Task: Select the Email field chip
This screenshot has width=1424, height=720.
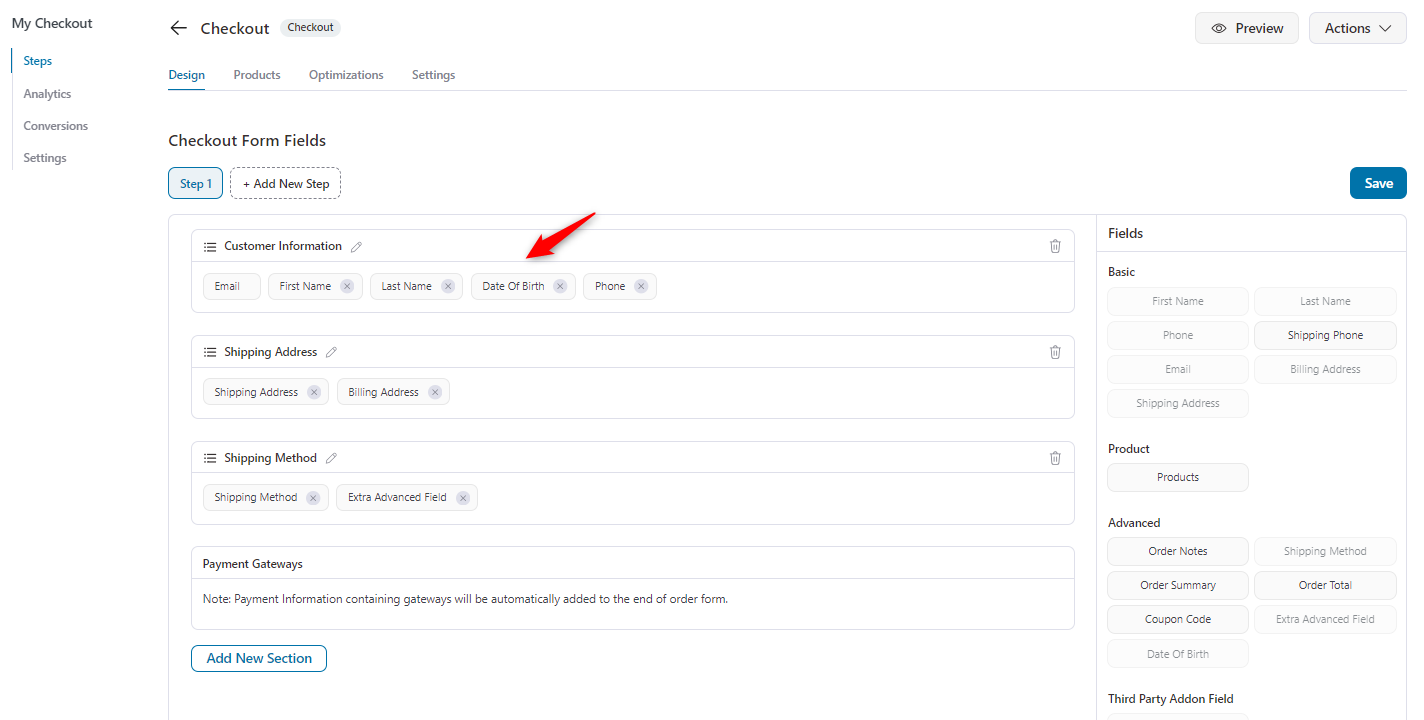Action: click(x=231, y=286)
